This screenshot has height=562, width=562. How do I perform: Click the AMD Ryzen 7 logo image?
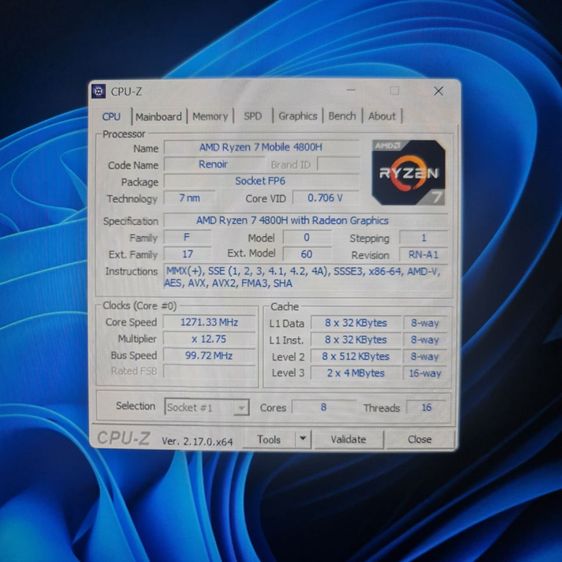click(409, 172)
